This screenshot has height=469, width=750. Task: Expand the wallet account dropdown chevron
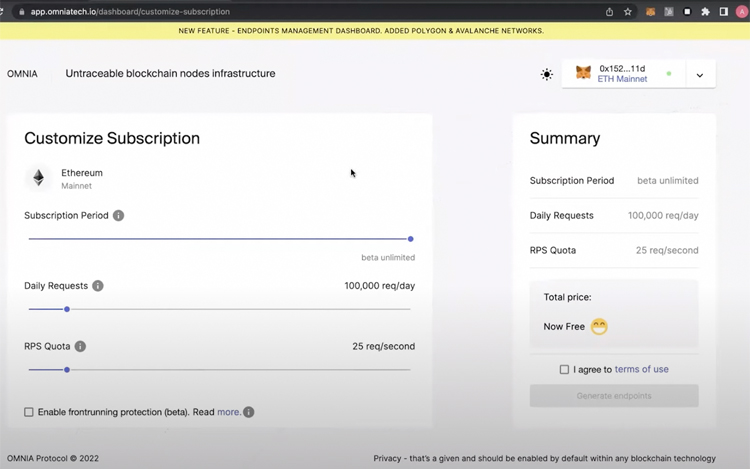[x=700, y=75]
